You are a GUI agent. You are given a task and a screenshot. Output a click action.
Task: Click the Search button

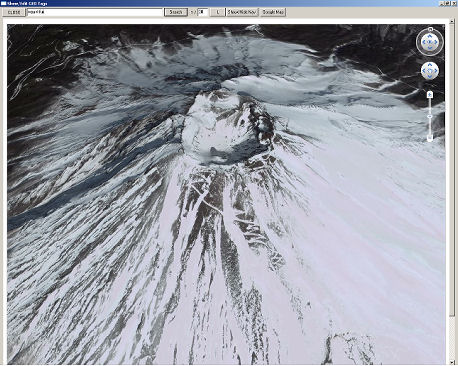click(x=176, y=12)
